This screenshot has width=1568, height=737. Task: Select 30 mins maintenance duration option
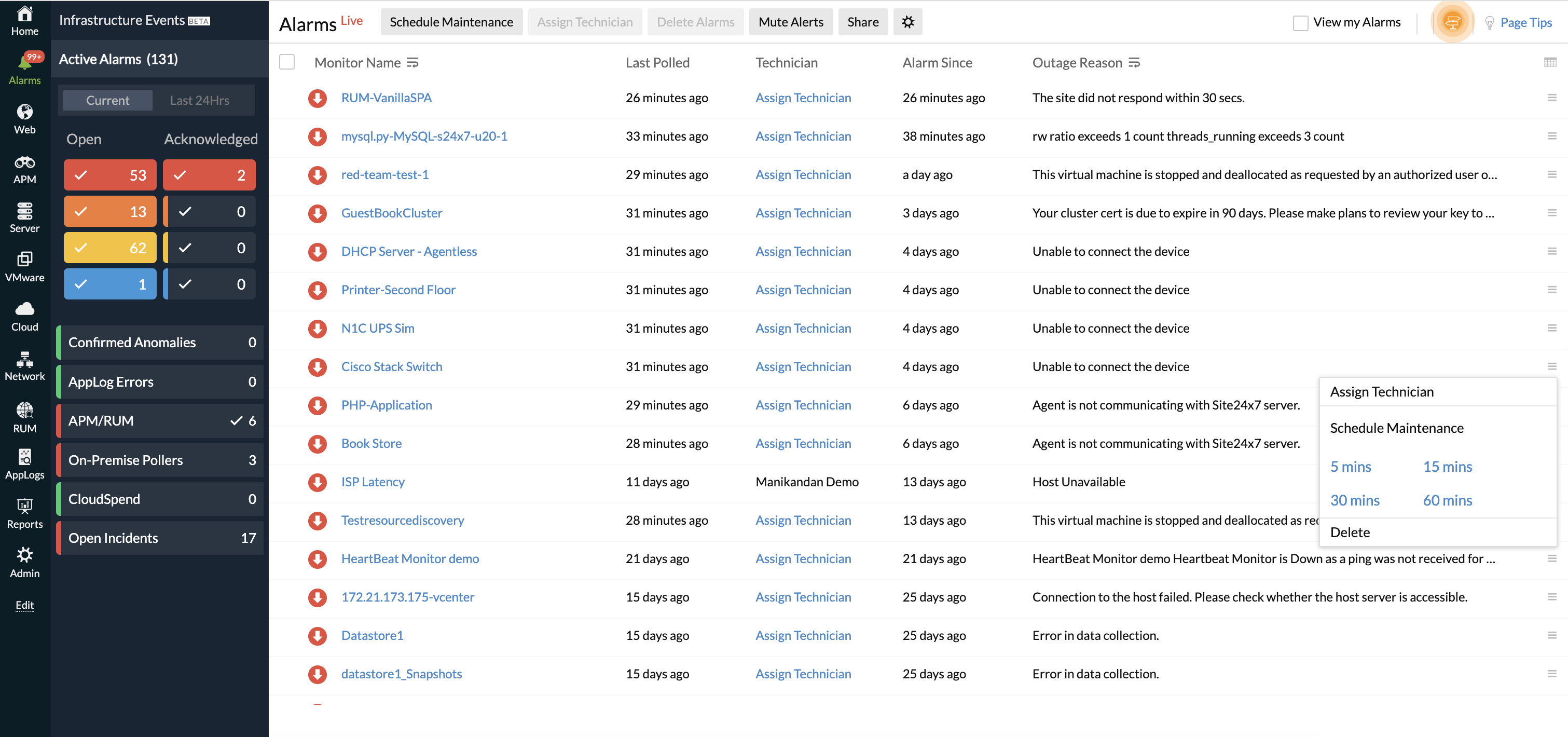(x=1354, y=500)
